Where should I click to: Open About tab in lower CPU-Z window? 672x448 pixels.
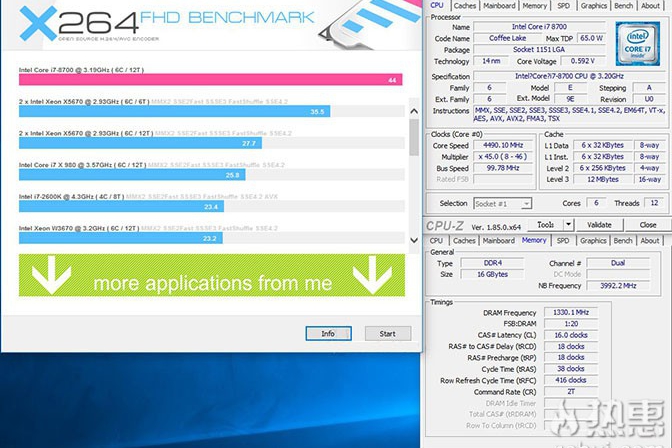(x=650, y=241)
